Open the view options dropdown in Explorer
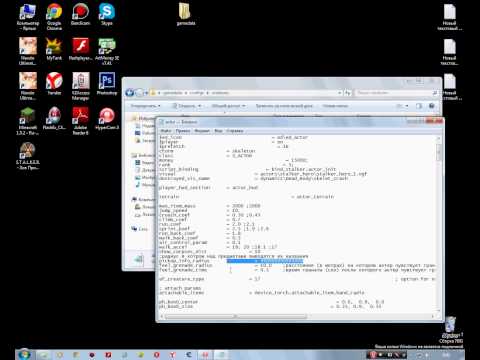This screenshot has width=480, height=360. 407,106
